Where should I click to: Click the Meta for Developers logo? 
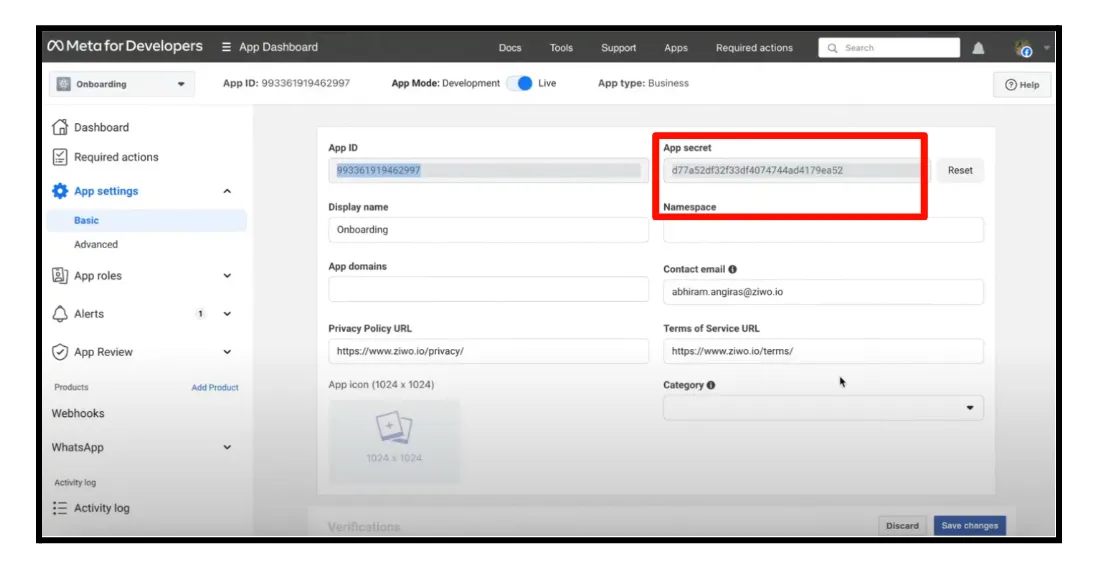tap(125, 46)
